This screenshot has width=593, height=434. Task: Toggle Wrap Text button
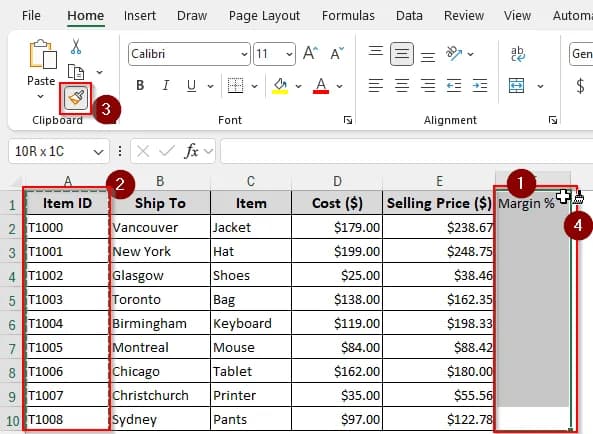point(517,54)
